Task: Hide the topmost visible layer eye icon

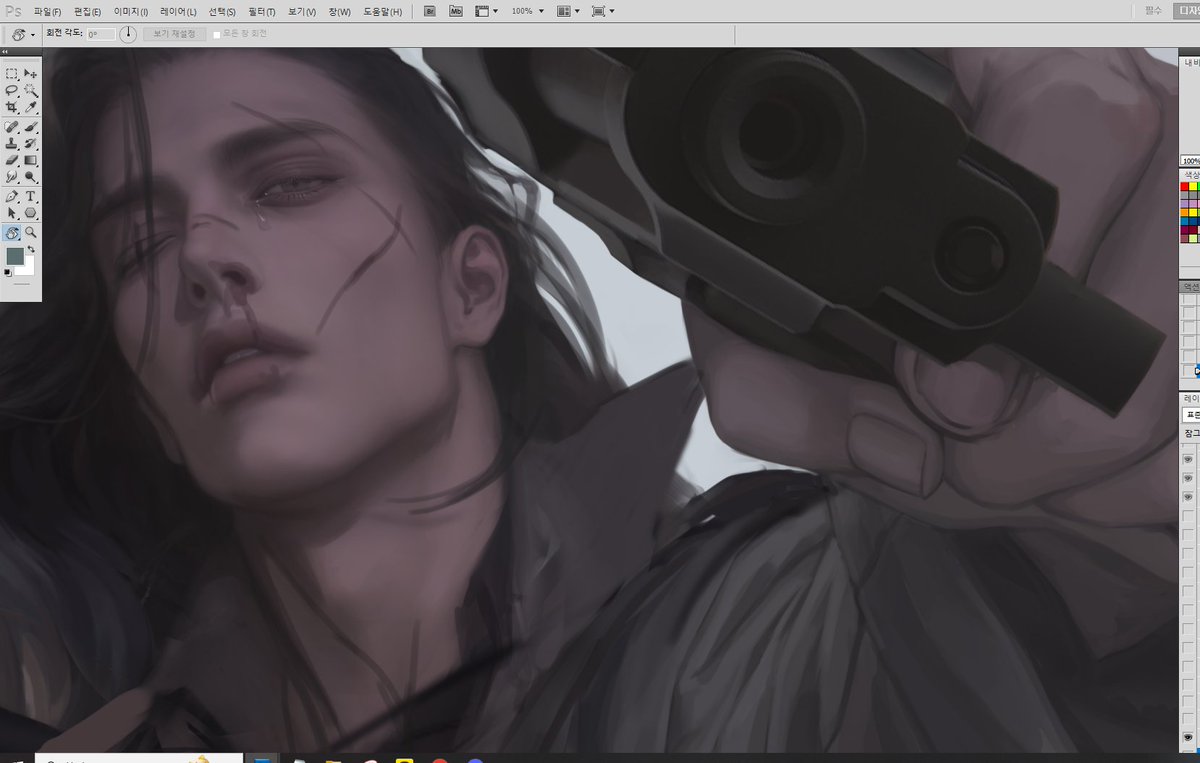Action: pos(1189,459)
